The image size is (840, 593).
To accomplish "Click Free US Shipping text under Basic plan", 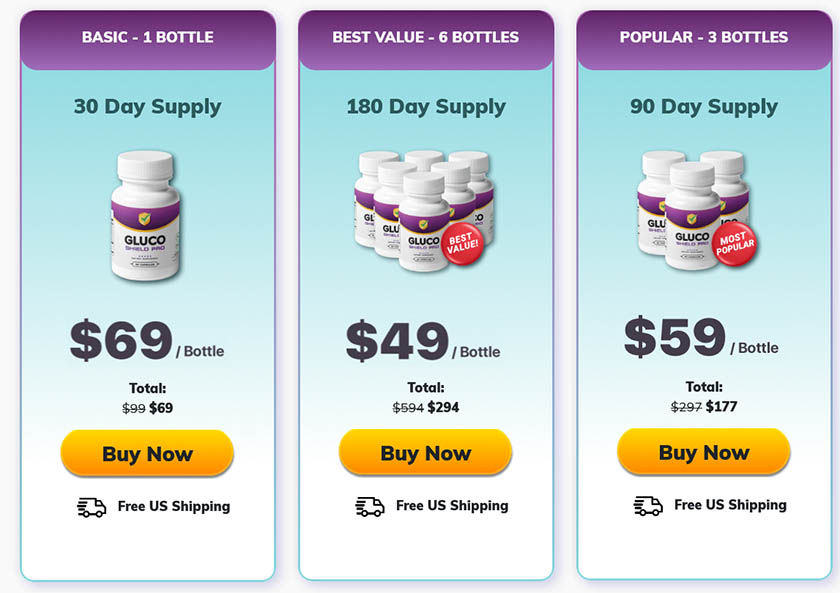I will (x=174, y=506).
